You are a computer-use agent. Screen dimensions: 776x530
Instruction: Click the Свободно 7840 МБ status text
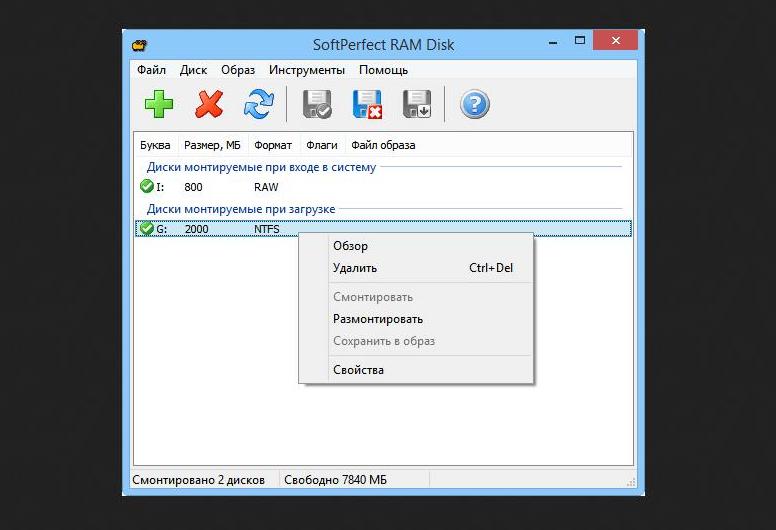coord(336,480)
